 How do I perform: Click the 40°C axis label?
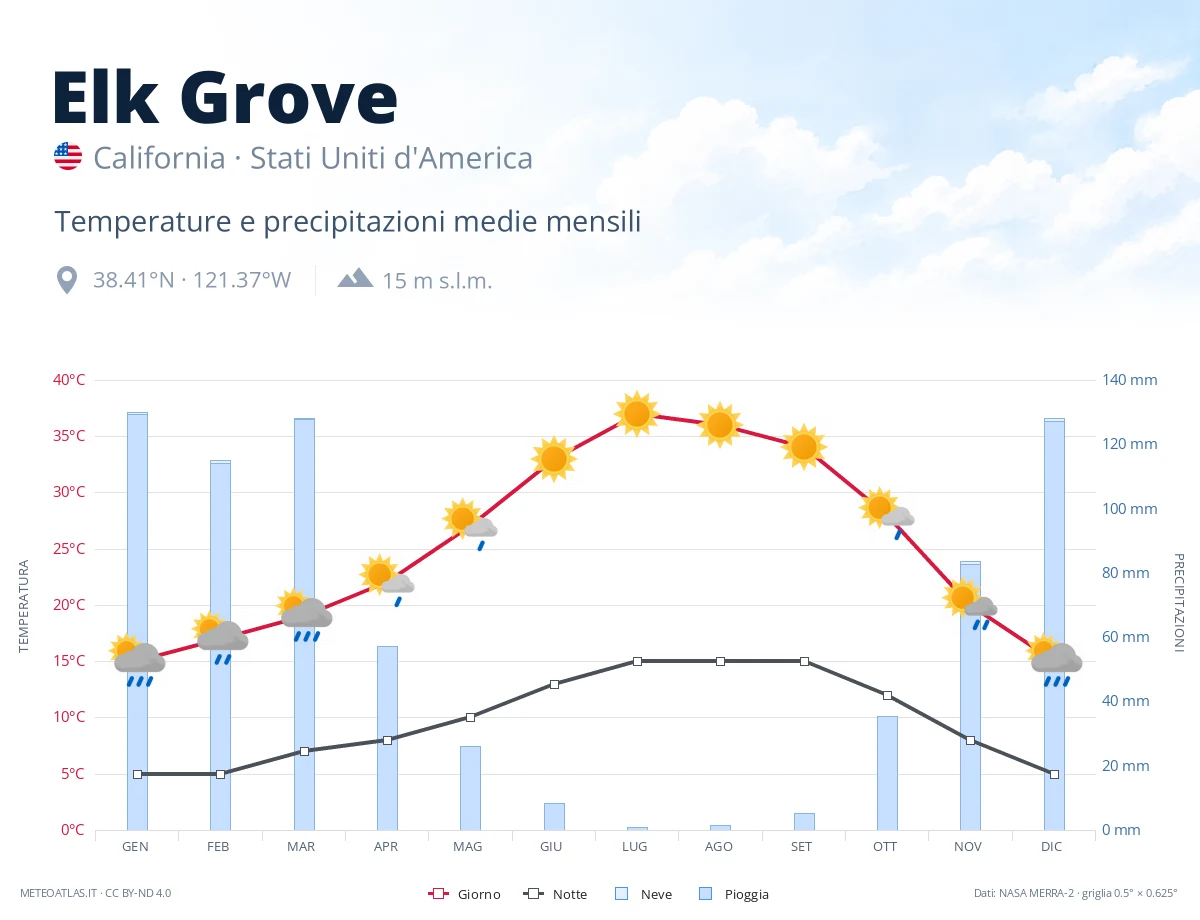[x=69, y=380]
